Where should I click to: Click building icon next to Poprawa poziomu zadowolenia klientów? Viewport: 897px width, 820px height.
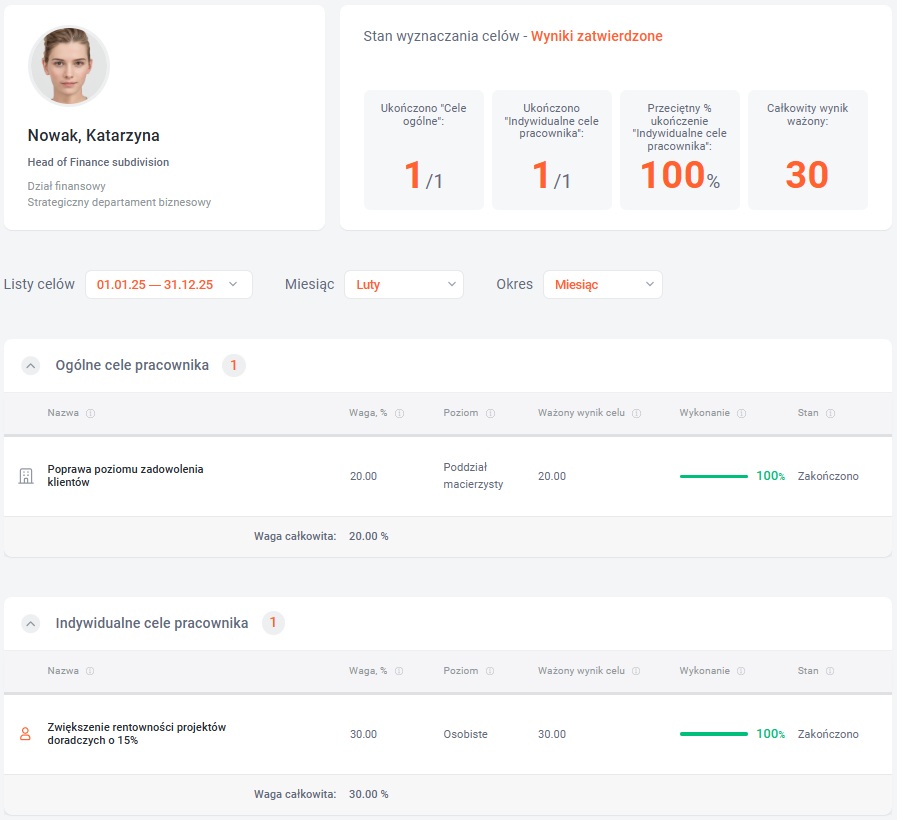coord(26,476)
